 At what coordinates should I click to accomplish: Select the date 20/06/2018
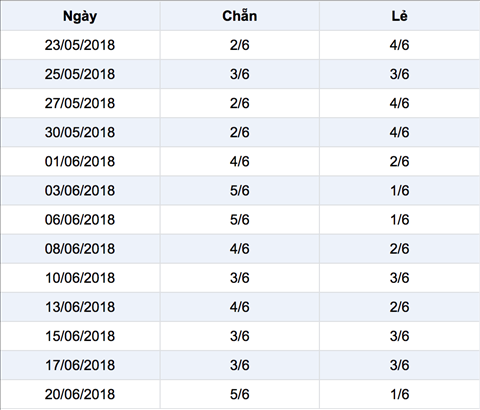coord(80,394)
